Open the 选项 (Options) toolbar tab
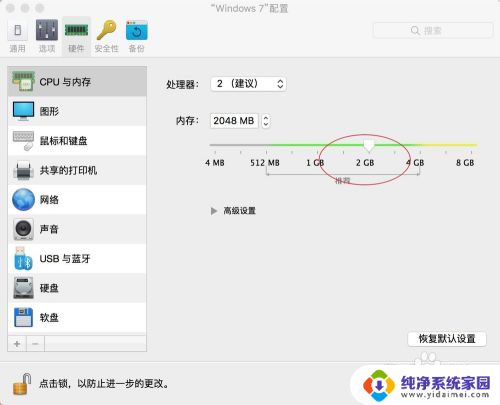 (x=47, y=36)
